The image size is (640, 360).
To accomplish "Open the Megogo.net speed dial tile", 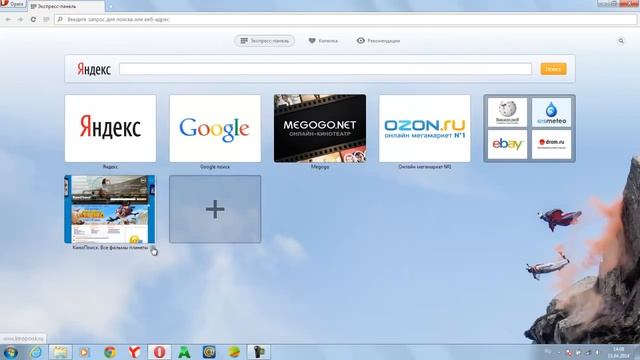I will coord(320,129).
